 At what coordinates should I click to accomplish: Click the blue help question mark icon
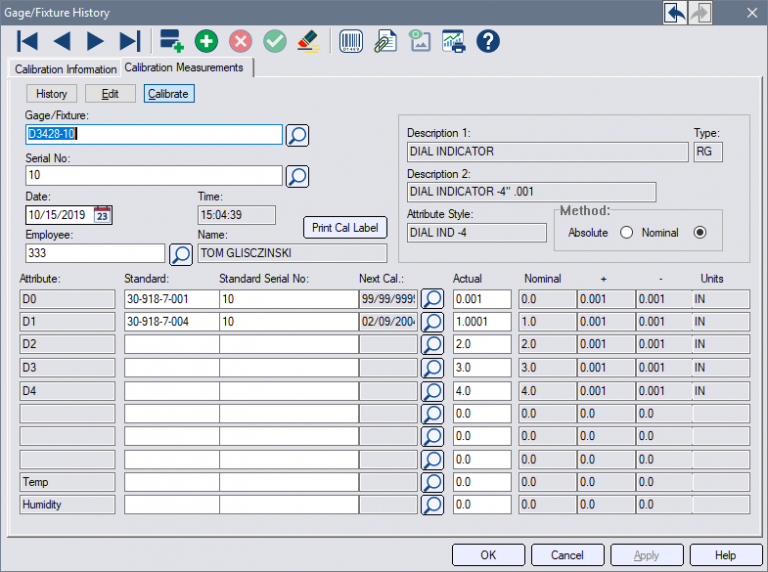click(x=487, y=41)
